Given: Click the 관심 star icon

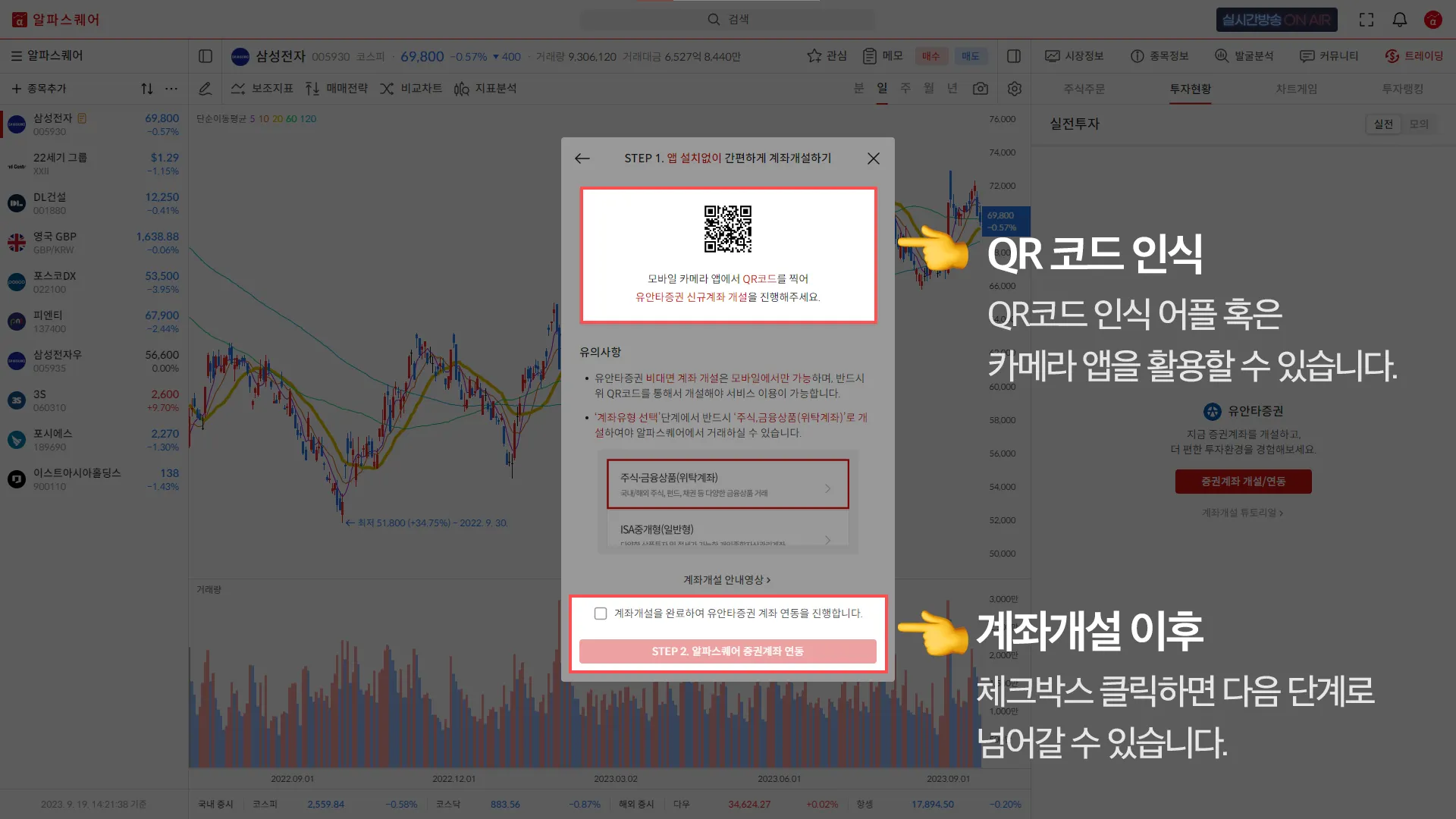Looking at the screenshot, I should (x=814, y=56).
